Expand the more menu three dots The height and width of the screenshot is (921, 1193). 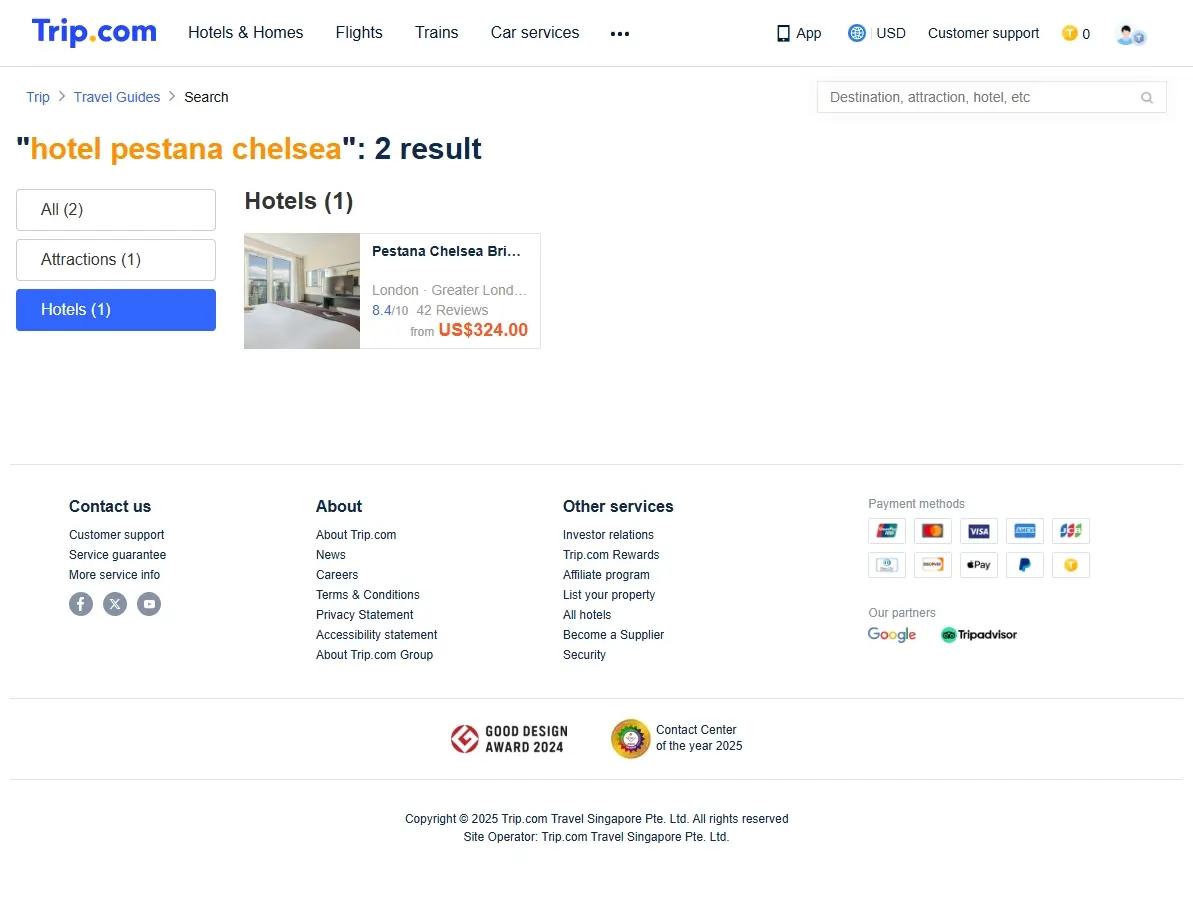tap(619, 33)
